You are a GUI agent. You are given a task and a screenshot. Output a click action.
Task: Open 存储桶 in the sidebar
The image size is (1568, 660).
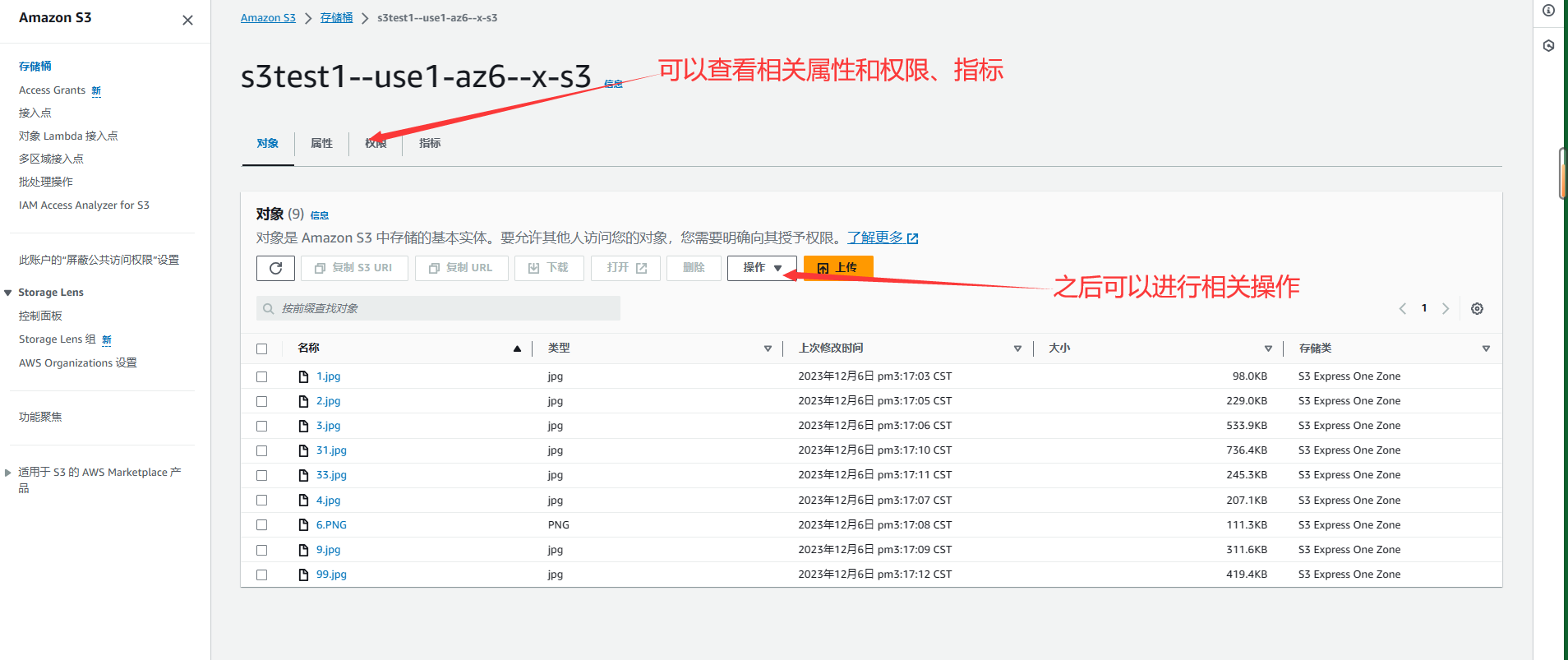[35, 67]
